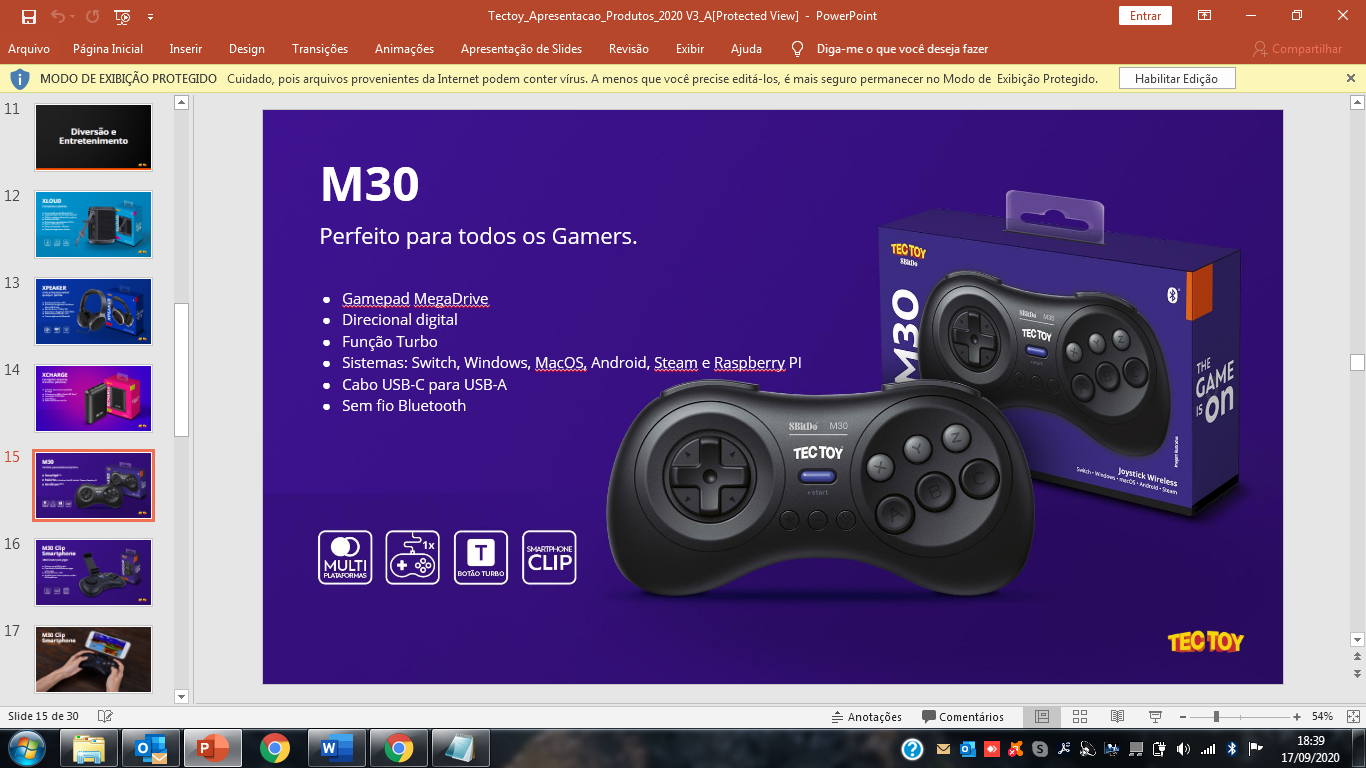Open the undo history dropdown arrow

[74, 17]
